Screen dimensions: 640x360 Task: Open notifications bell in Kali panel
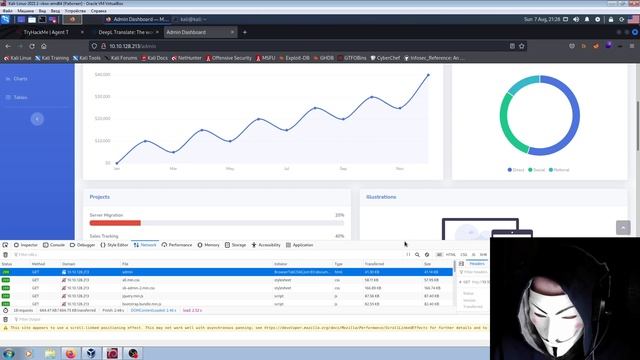click(x=587, y=19)
